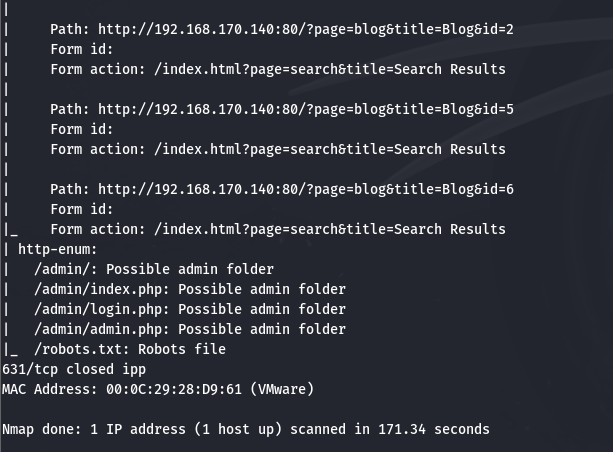
Task: Click the 631/tcp closed ipp line
Action: click(74, 369)
